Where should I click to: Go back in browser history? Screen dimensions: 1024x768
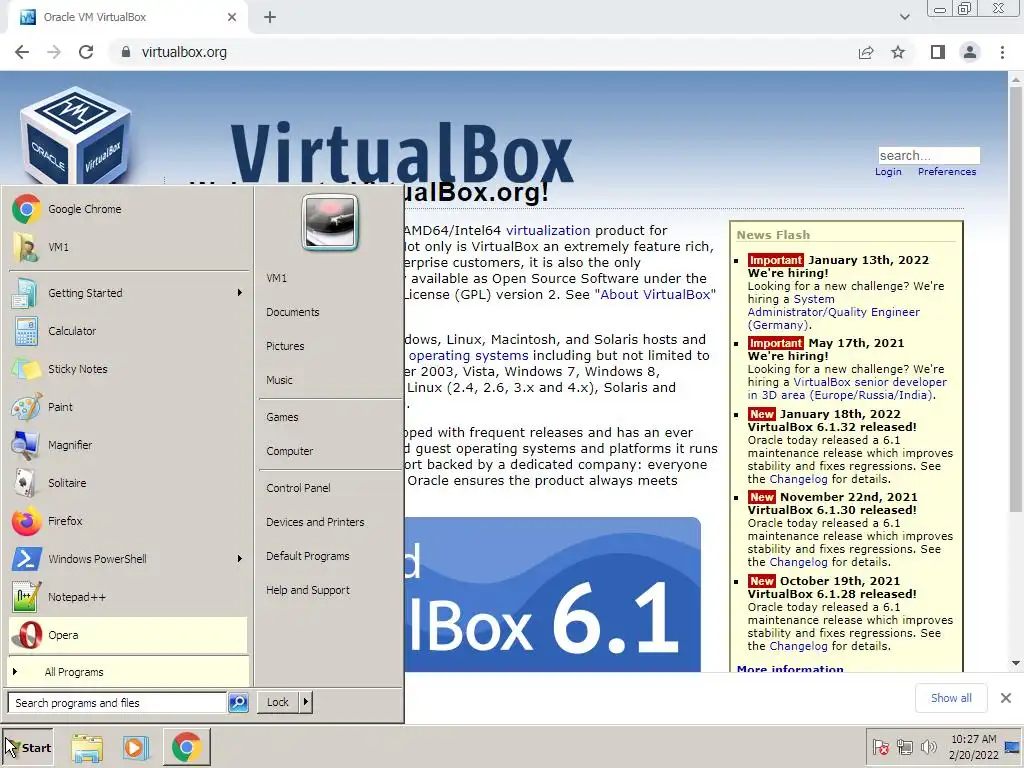point(22,52)
